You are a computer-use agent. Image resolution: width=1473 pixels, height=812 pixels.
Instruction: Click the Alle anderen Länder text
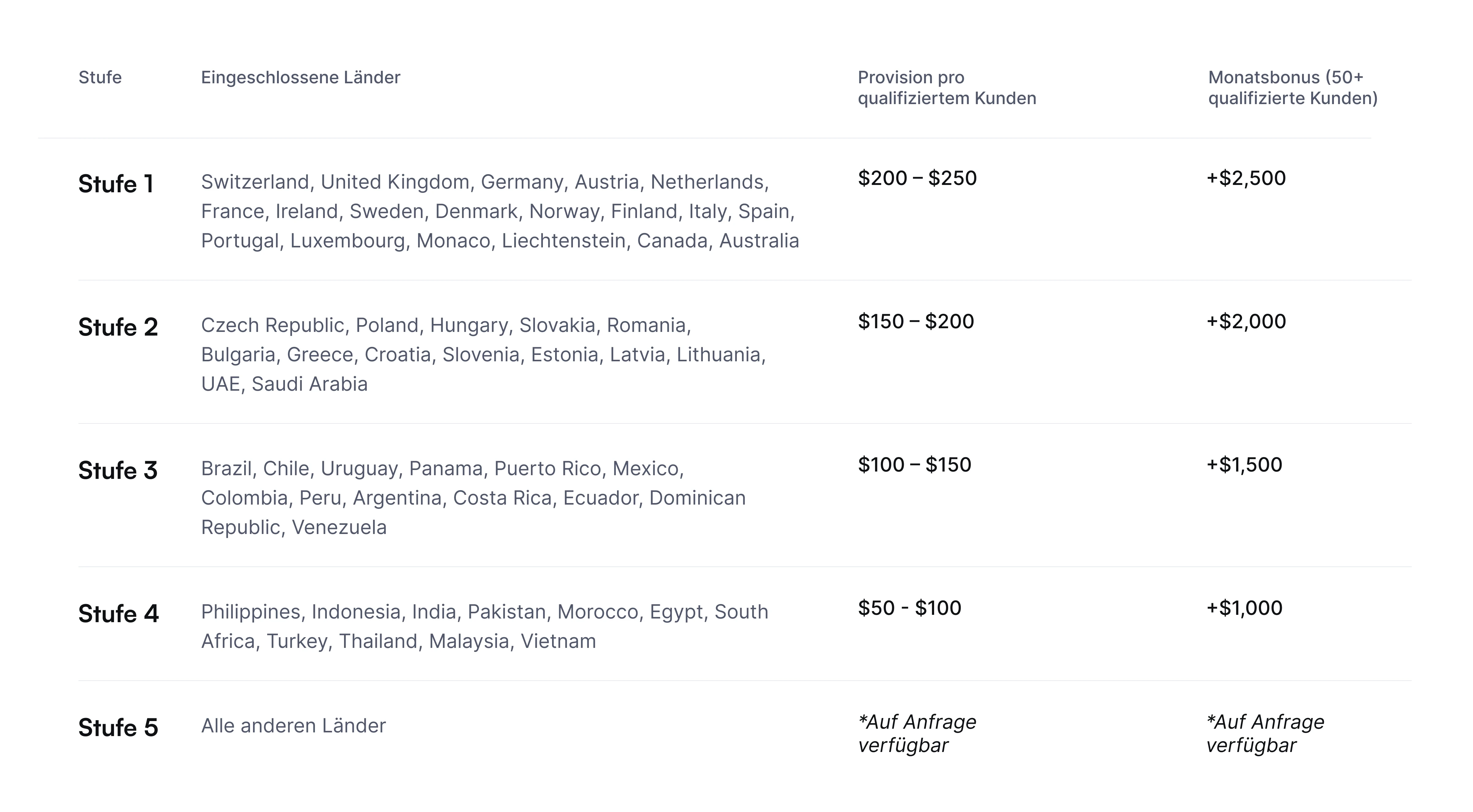coord(293,726)
